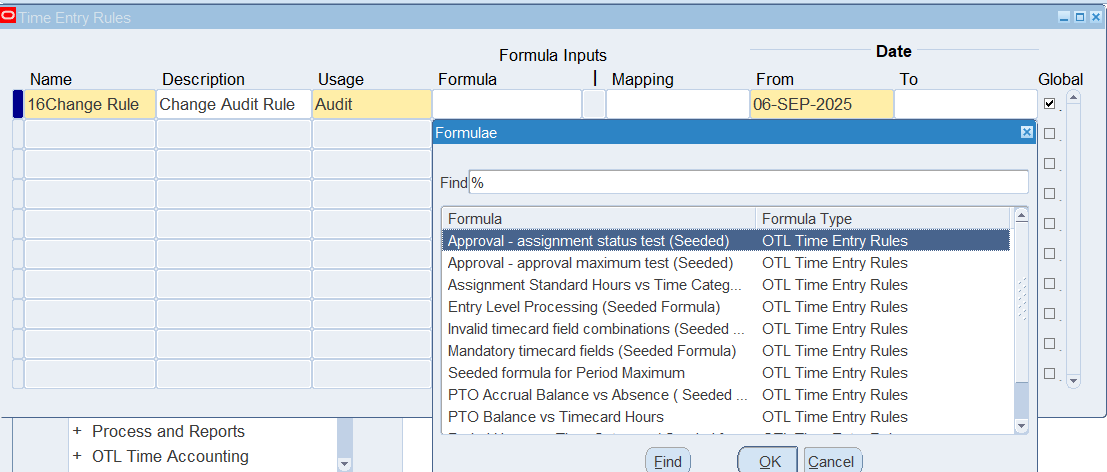Click navigator tree scroll-down arrow
The width and height of the screenshot is (1107, 472).
coord(345,464)
